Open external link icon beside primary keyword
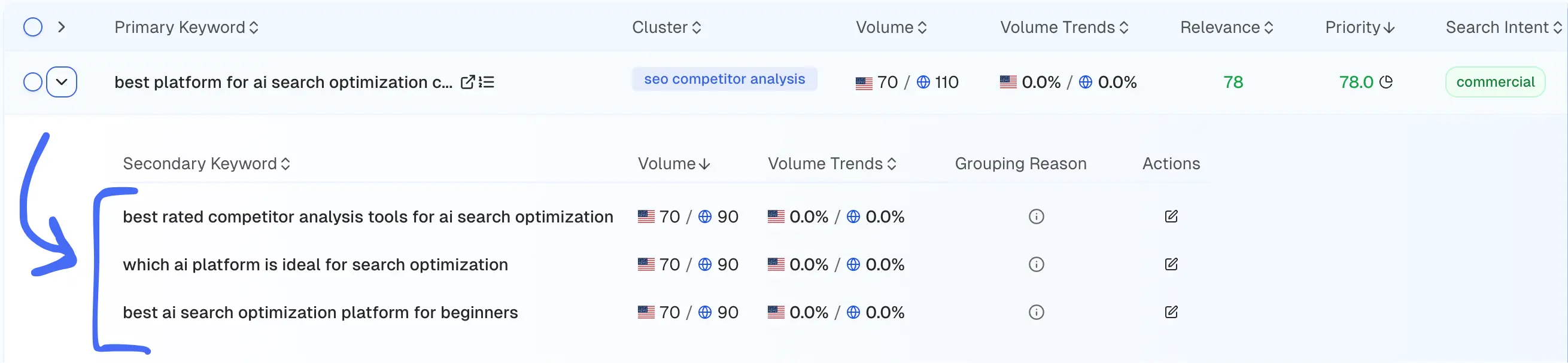Screen dimensions: 1568x363 pyautogui.click(x=467, y=82)
